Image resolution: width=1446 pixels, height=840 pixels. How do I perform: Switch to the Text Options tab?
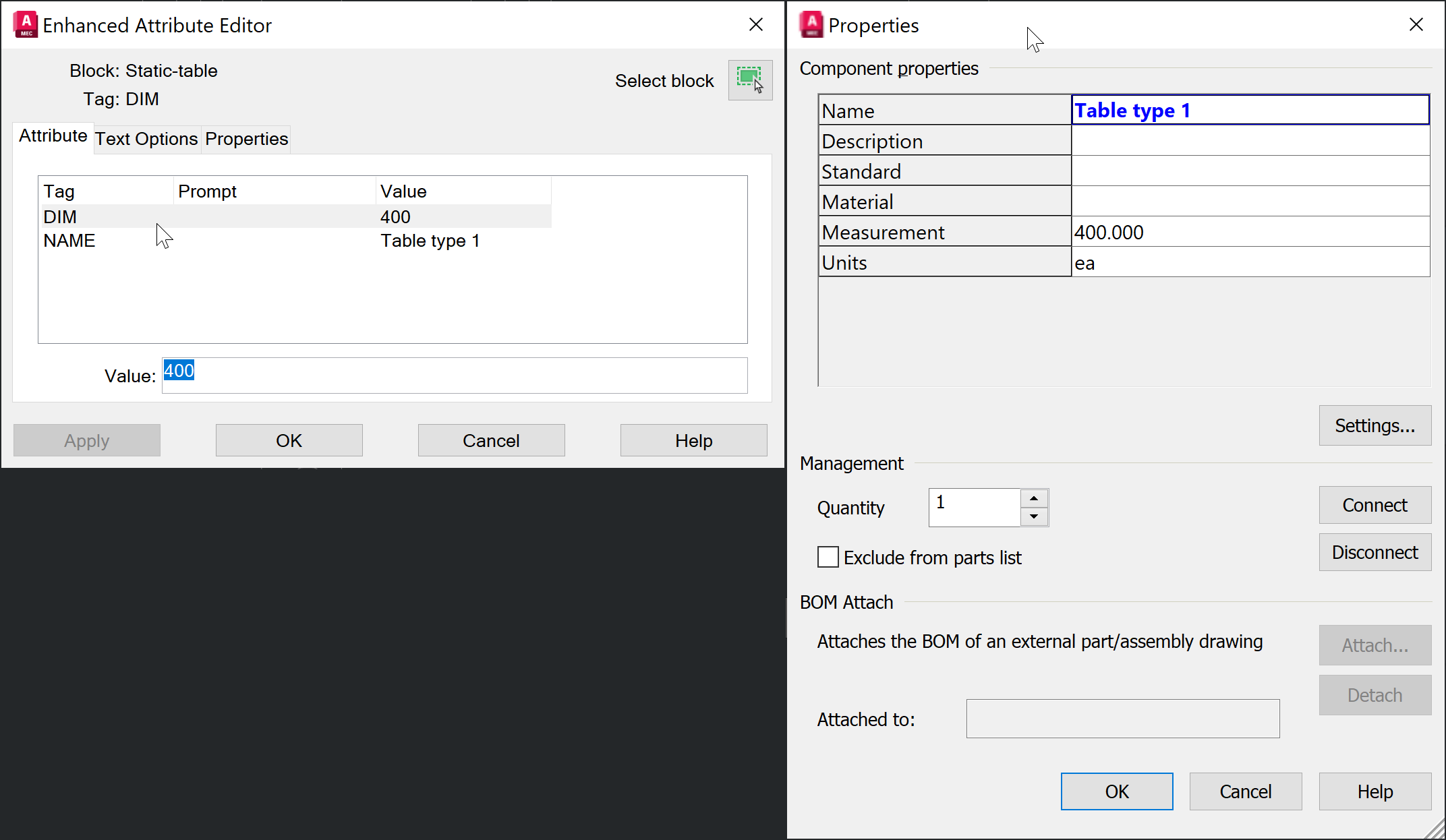[x=146, y=139]
